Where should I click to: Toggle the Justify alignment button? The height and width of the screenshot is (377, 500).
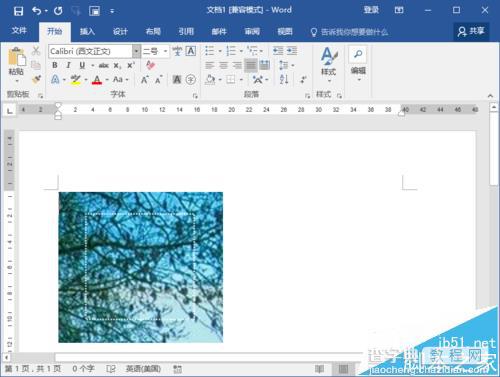tap(251, 65)
